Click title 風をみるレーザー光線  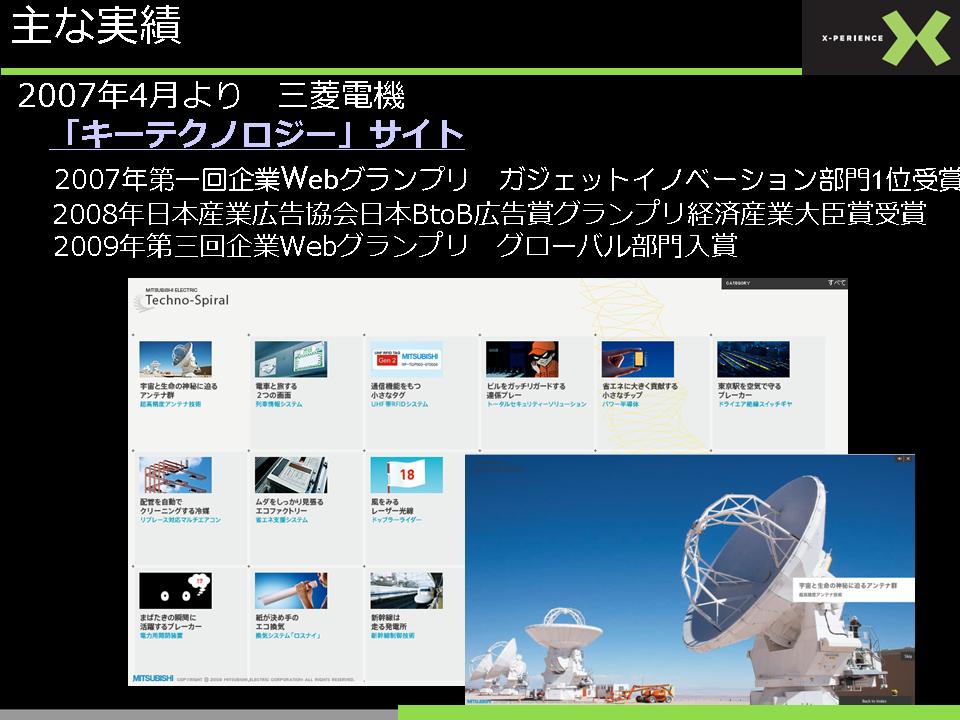point(392,506)
